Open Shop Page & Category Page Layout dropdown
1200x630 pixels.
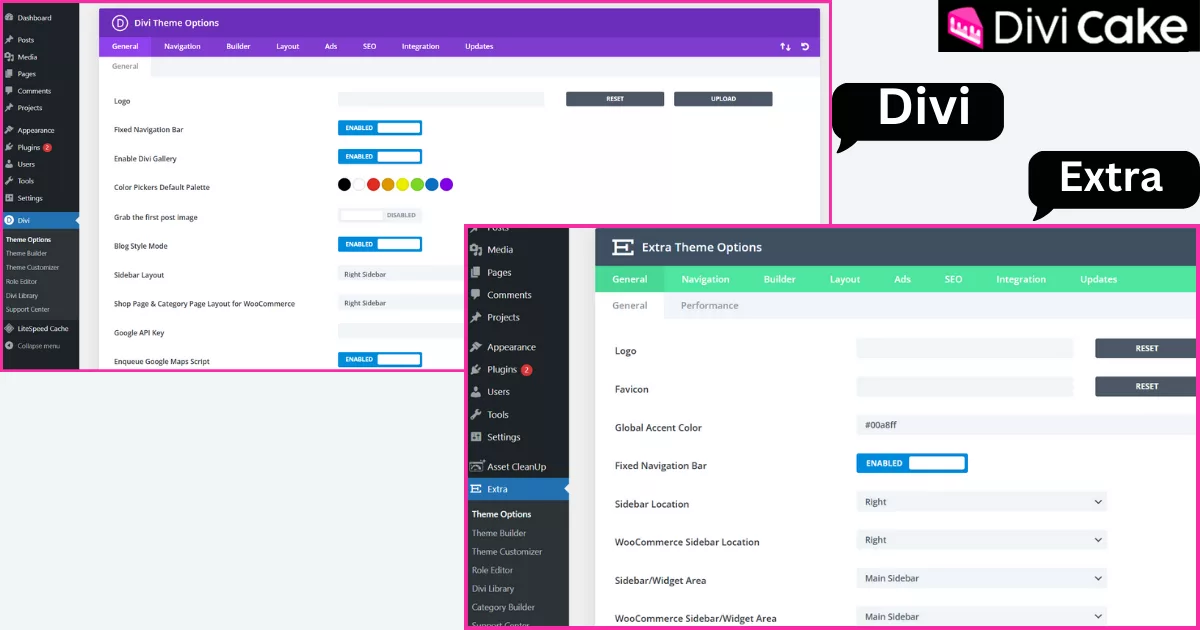402,303
